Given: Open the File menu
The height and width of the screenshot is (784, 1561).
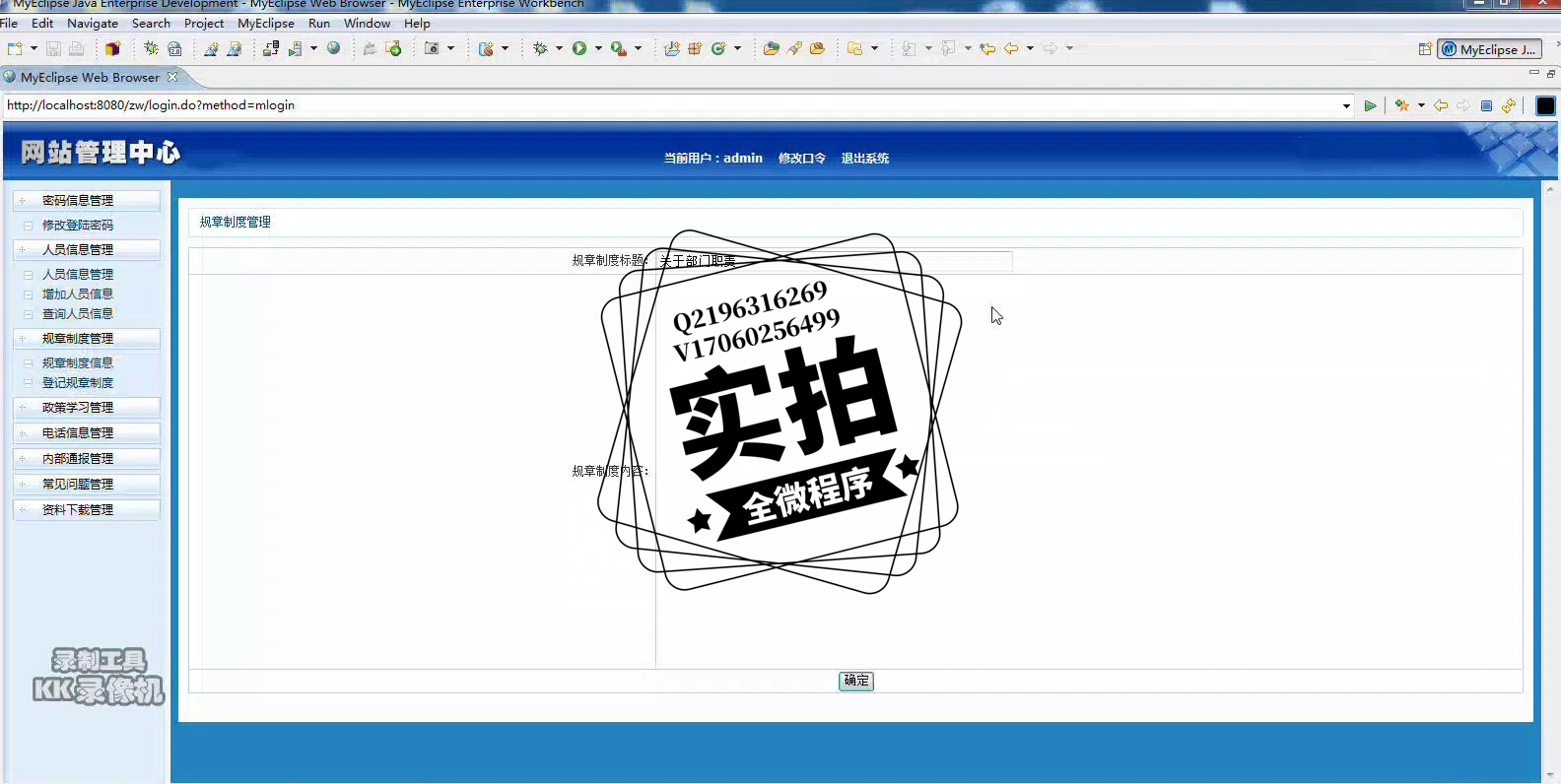Looking at the screenshot, I should tap(9, 24).
